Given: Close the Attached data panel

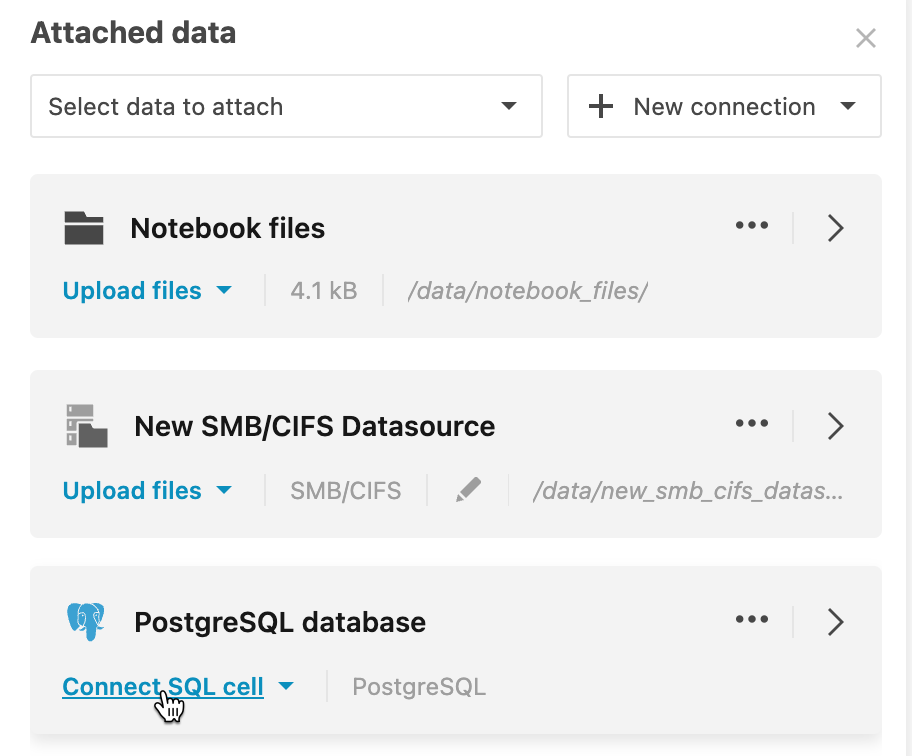Looking at the screenshot, I should [866, 38].
